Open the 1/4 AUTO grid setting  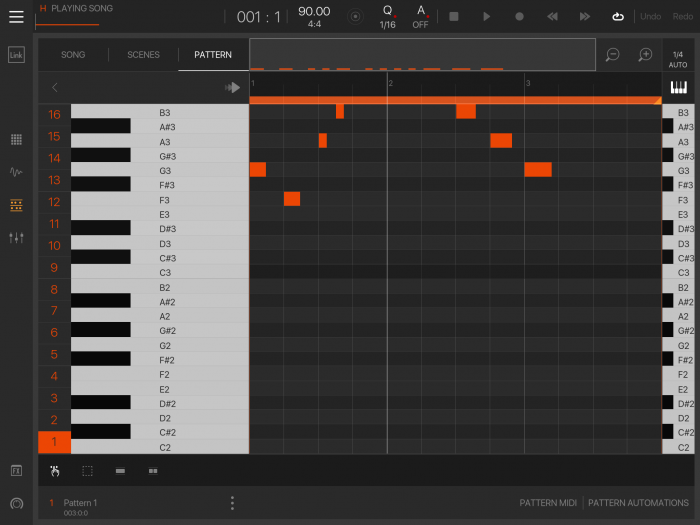pyautogui.click(x=678, y=59)
